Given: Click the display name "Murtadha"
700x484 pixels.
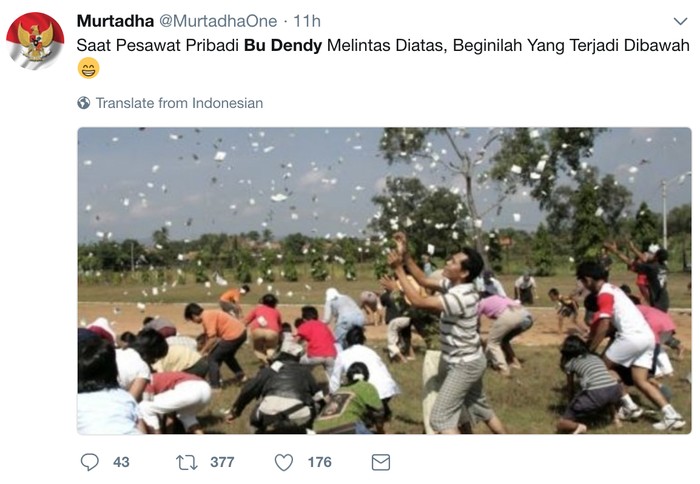Looking at the screenshot, I should pyautogui.click(x=115, y=21).
